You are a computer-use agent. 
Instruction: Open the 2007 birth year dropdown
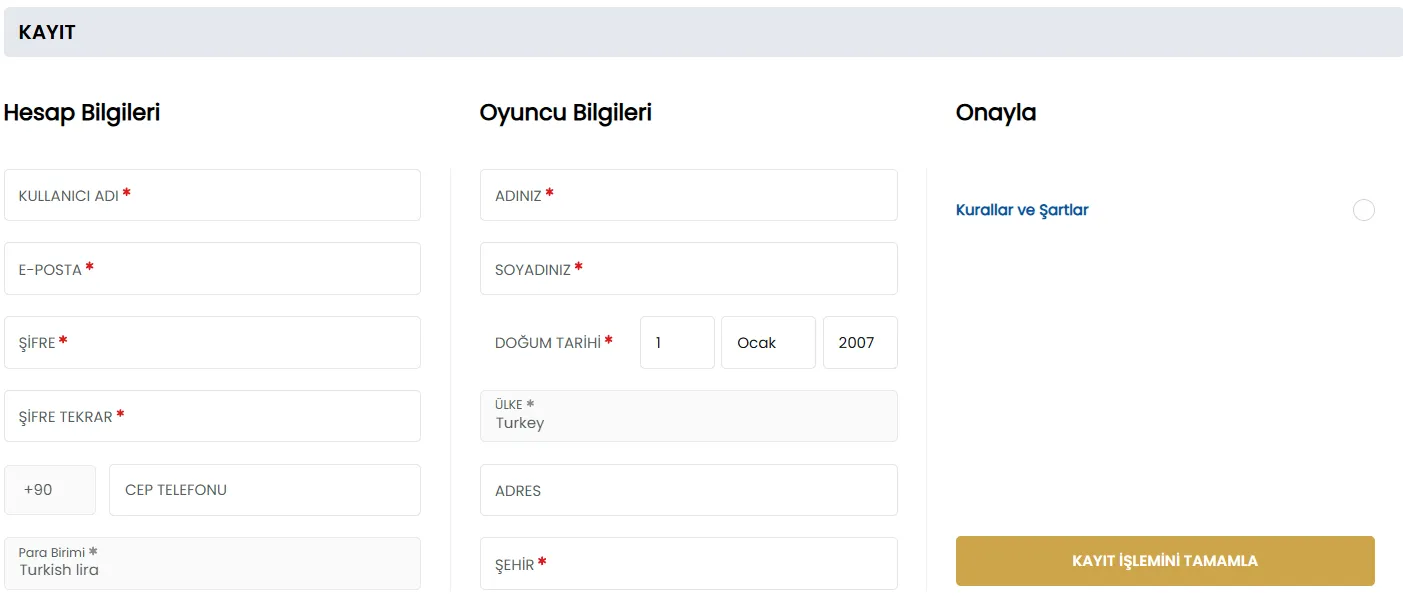click(x=860, y=342)
